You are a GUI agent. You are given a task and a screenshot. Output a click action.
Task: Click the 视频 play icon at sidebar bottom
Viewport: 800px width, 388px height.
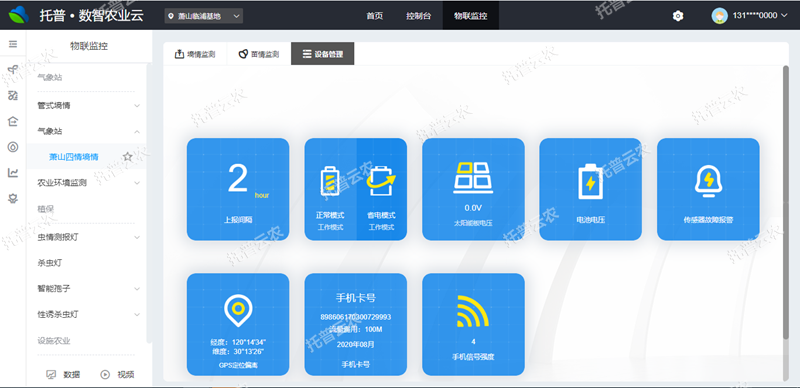coord(105,374)
